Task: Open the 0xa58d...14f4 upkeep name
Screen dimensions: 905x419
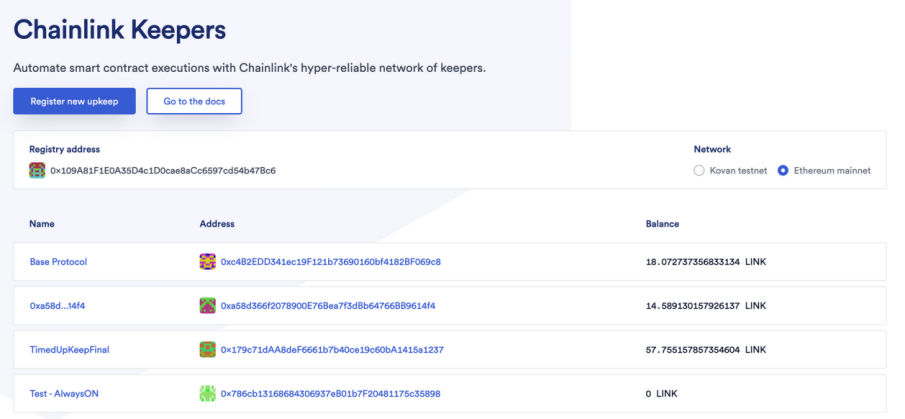Action: pos(57,306)
